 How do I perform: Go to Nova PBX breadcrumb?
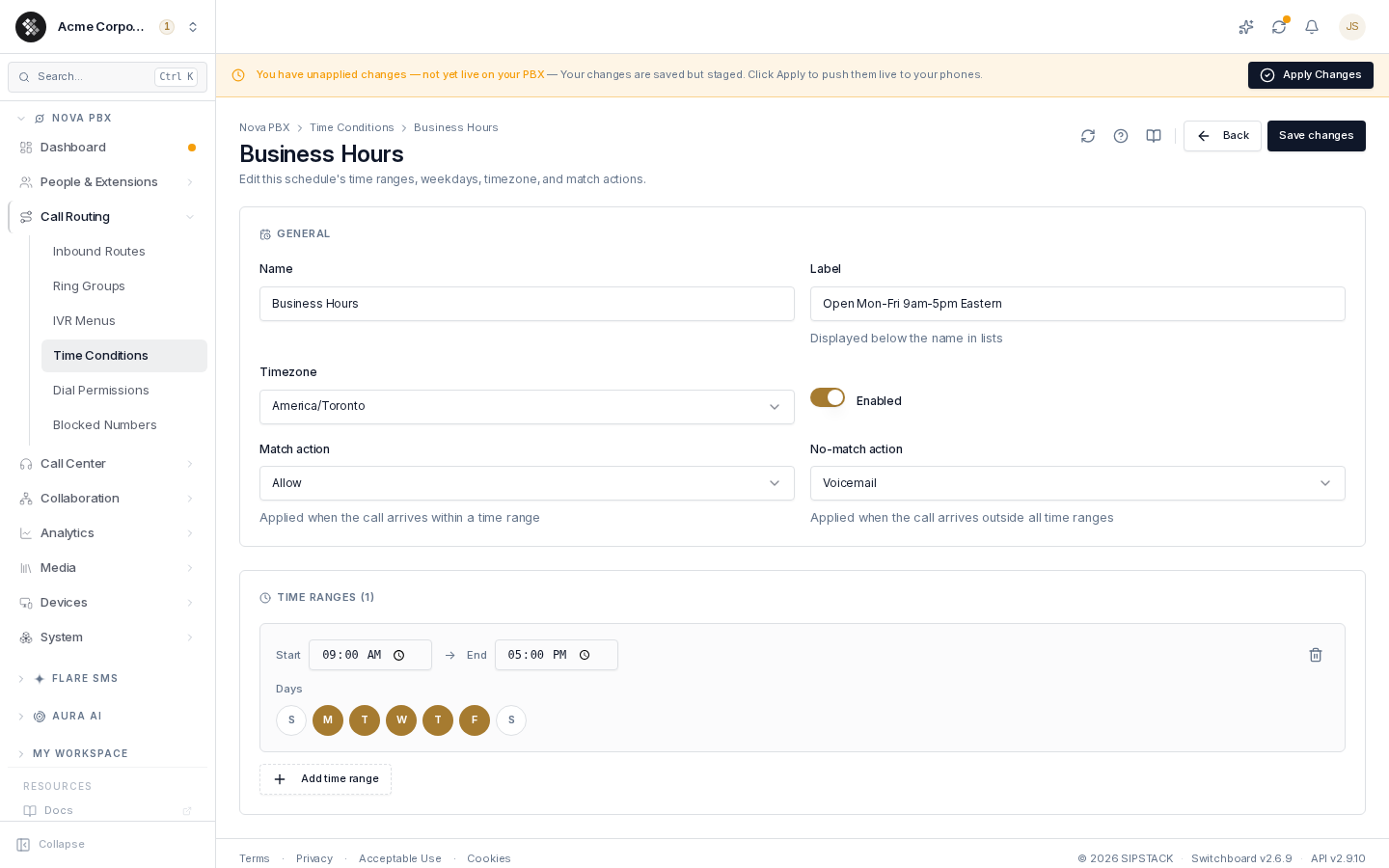tap(264, 128)
